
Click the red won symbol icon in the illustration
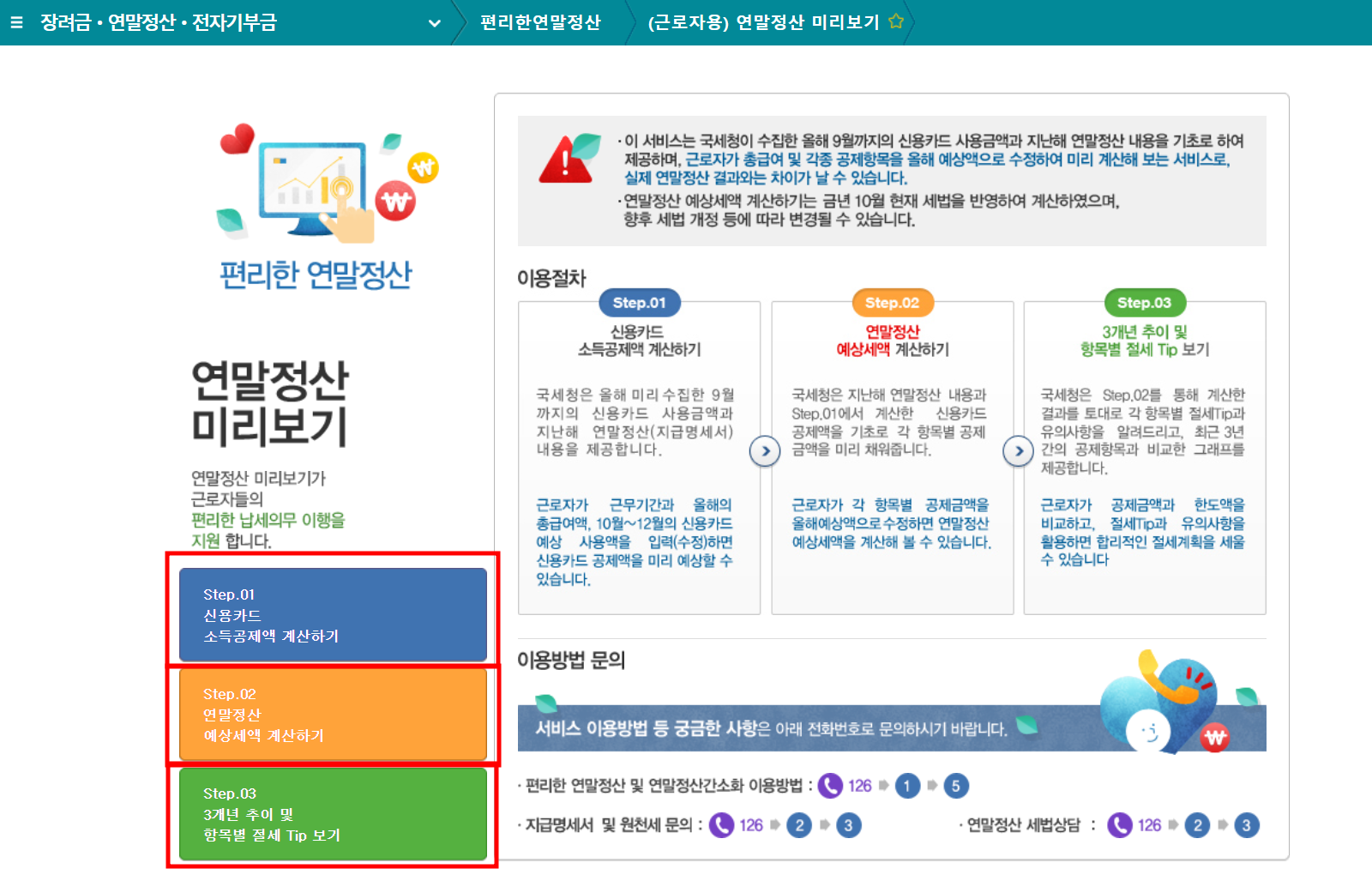coord(394,200)
